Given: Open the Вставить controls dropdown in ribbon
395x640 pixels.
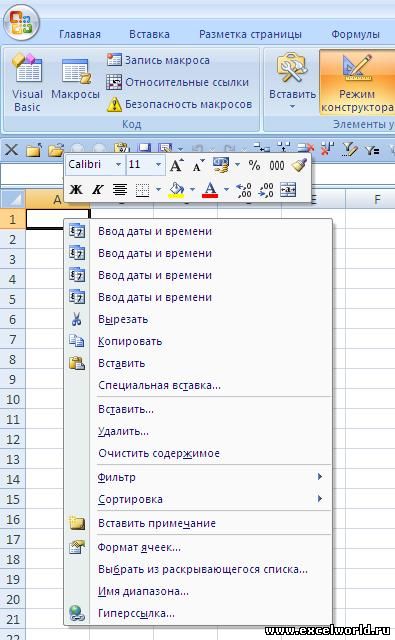Looking at the screenshot, I should click(x=292, y=83).
